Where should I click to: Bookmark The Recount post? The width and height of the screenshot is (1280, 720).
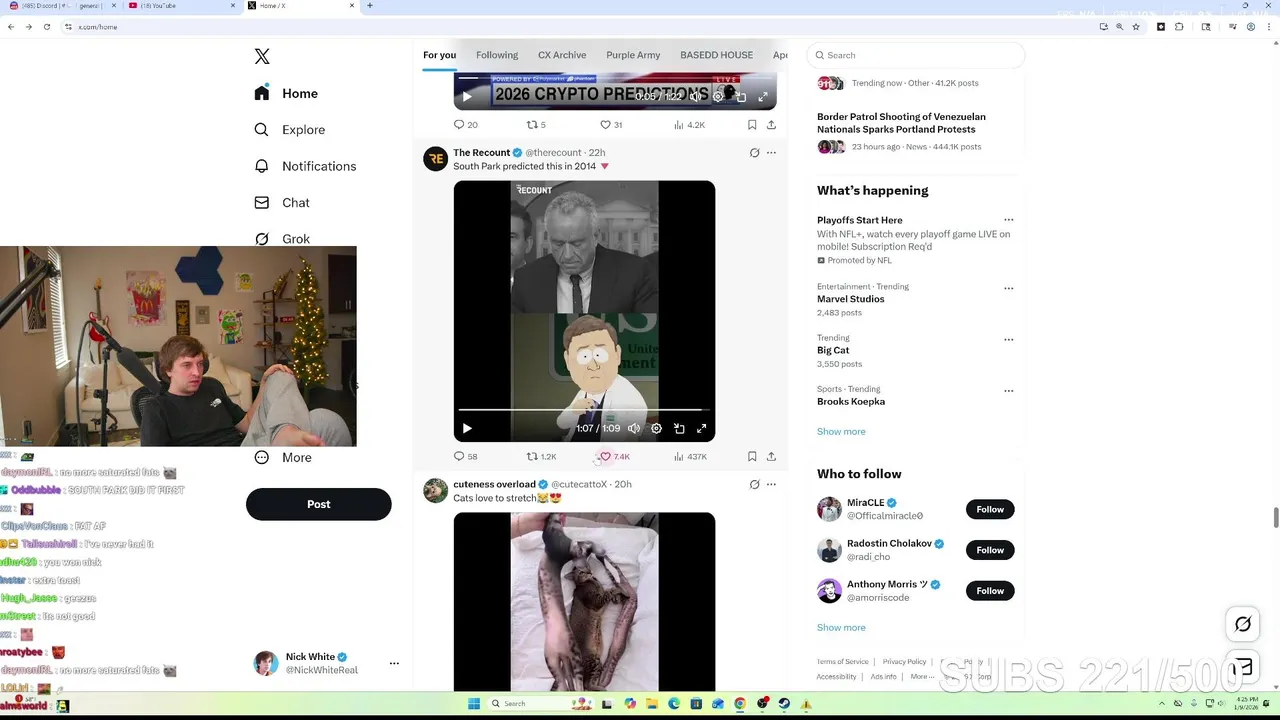click(752, 457)
